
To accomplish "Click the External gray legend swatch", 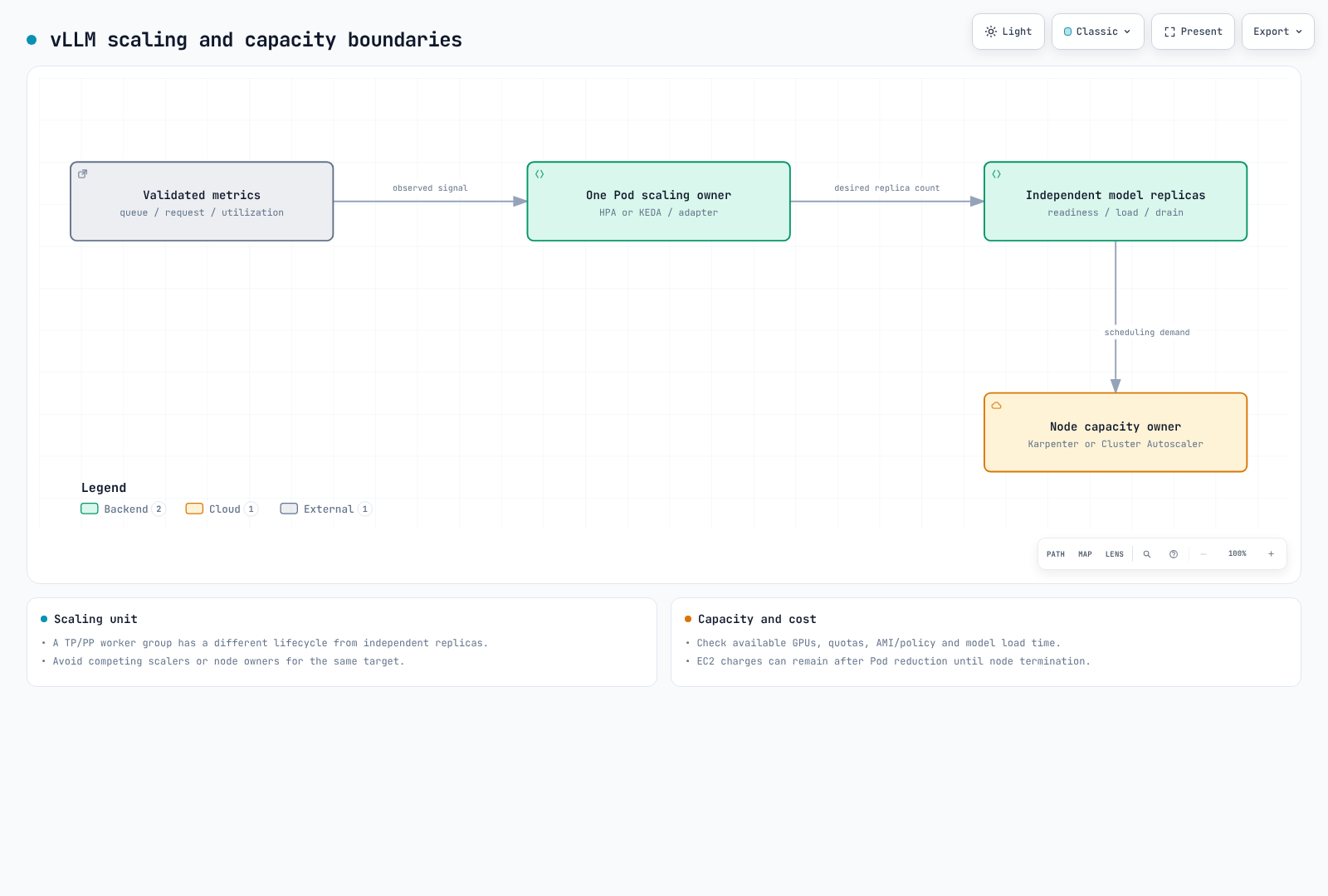I will pyautogui.click(x=289, y=509).
